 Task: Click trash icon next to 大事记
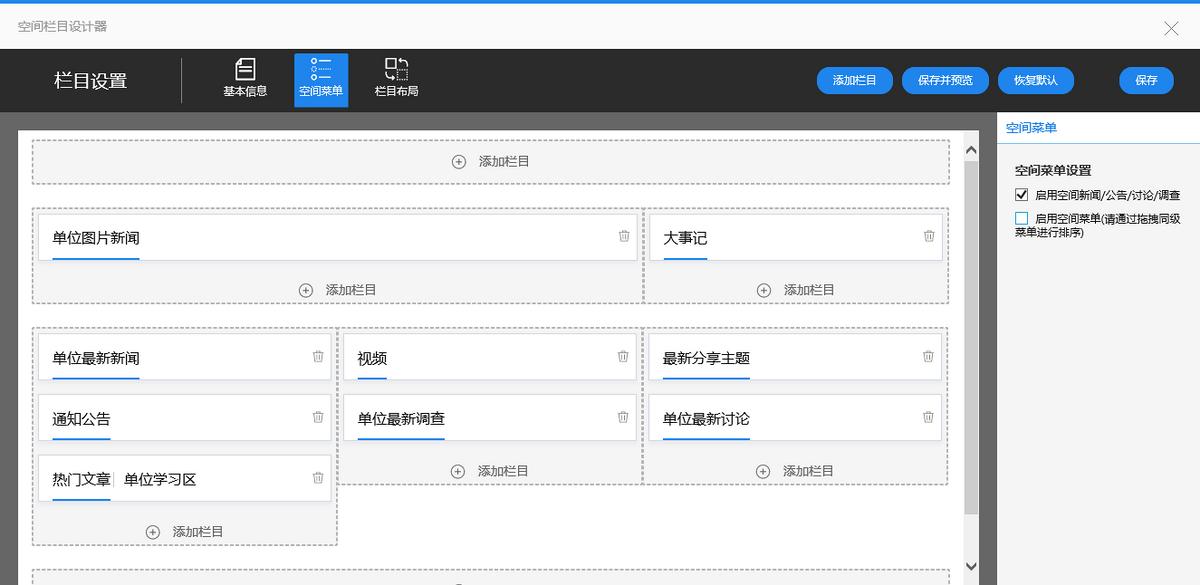pyautogui.click(x=929, y=236)
